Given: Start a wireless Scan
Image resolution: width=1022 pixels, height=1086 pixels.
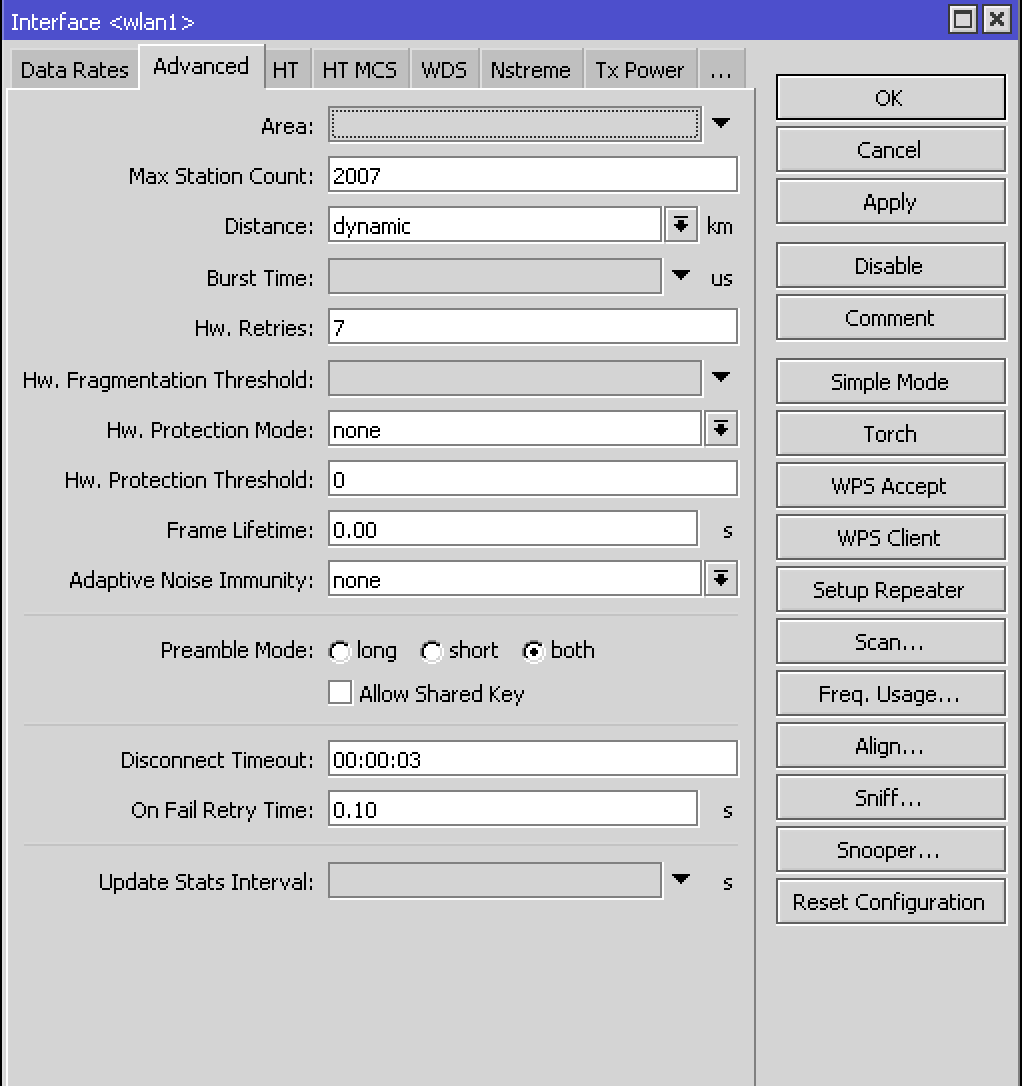Looking at the screenshot, I should point(889,641).
